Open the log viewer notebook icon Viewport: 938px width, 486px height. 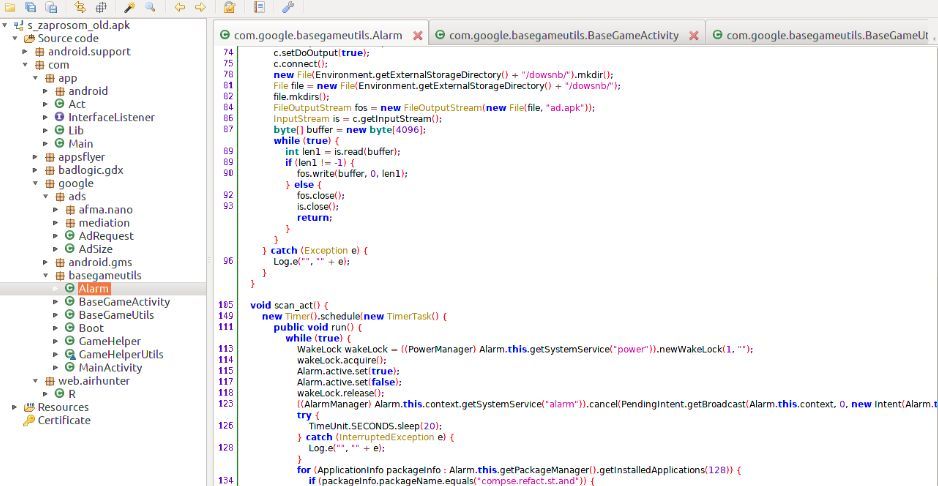[x=259, y=7]
